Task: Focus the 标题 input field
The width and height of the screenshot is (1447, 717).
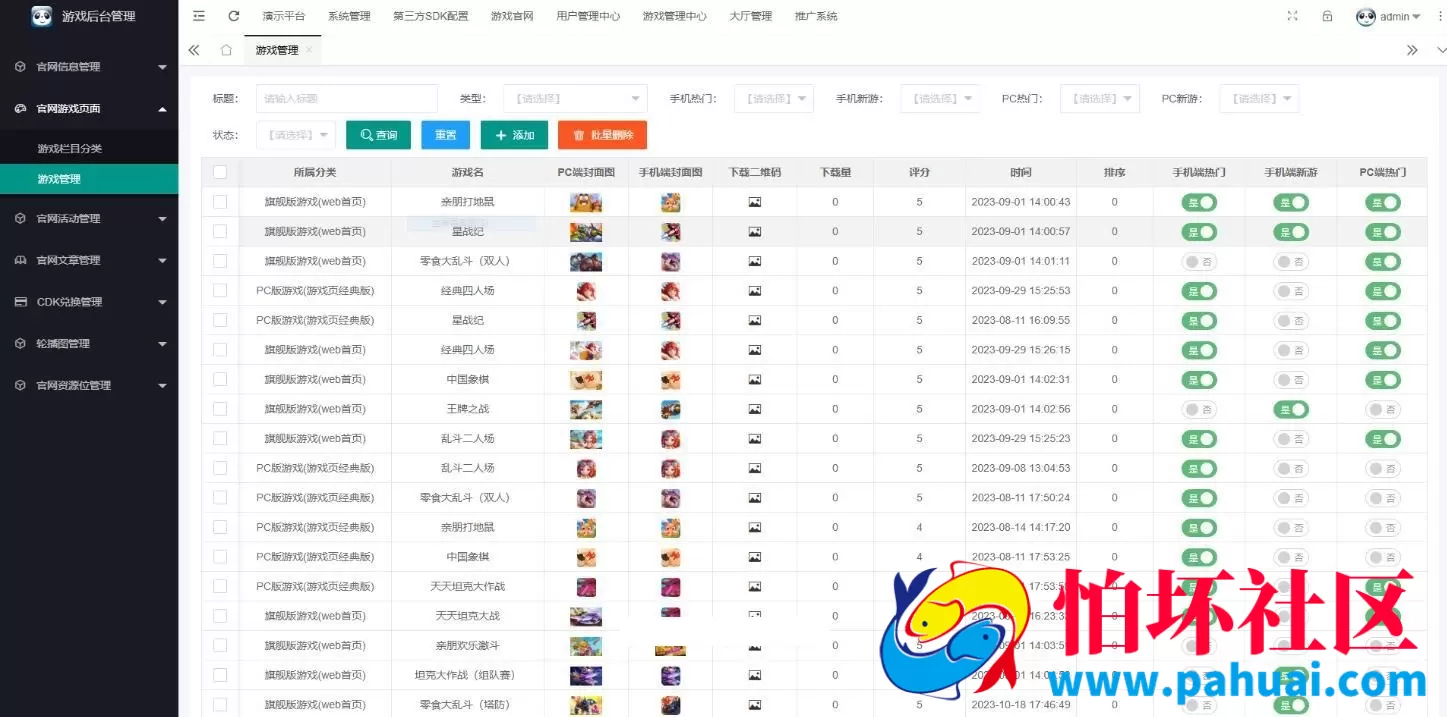Action: tap(347, 98)
